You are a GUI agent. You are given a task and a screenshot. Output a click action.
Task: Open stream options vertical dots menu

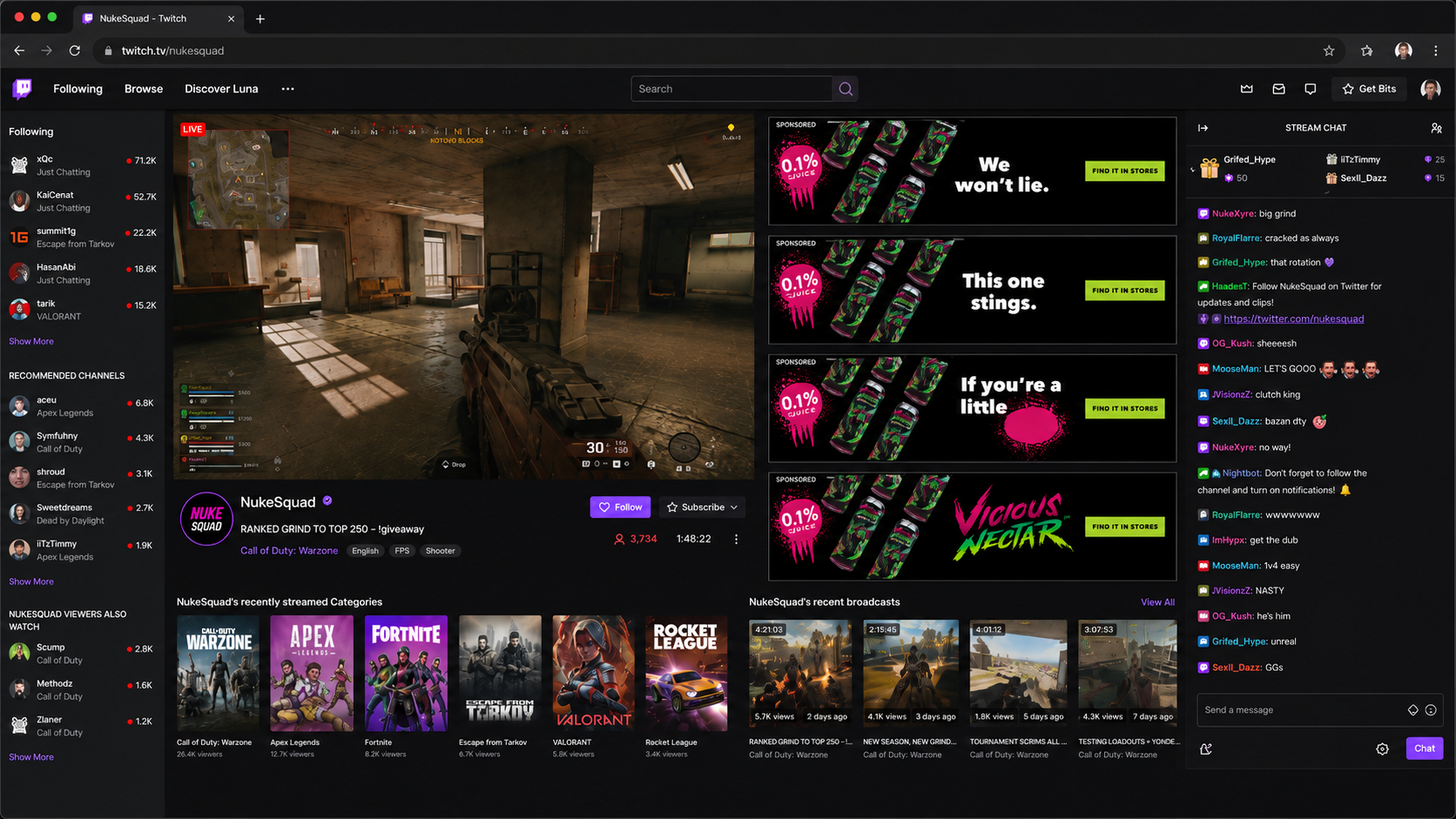[x=736, y=539]
